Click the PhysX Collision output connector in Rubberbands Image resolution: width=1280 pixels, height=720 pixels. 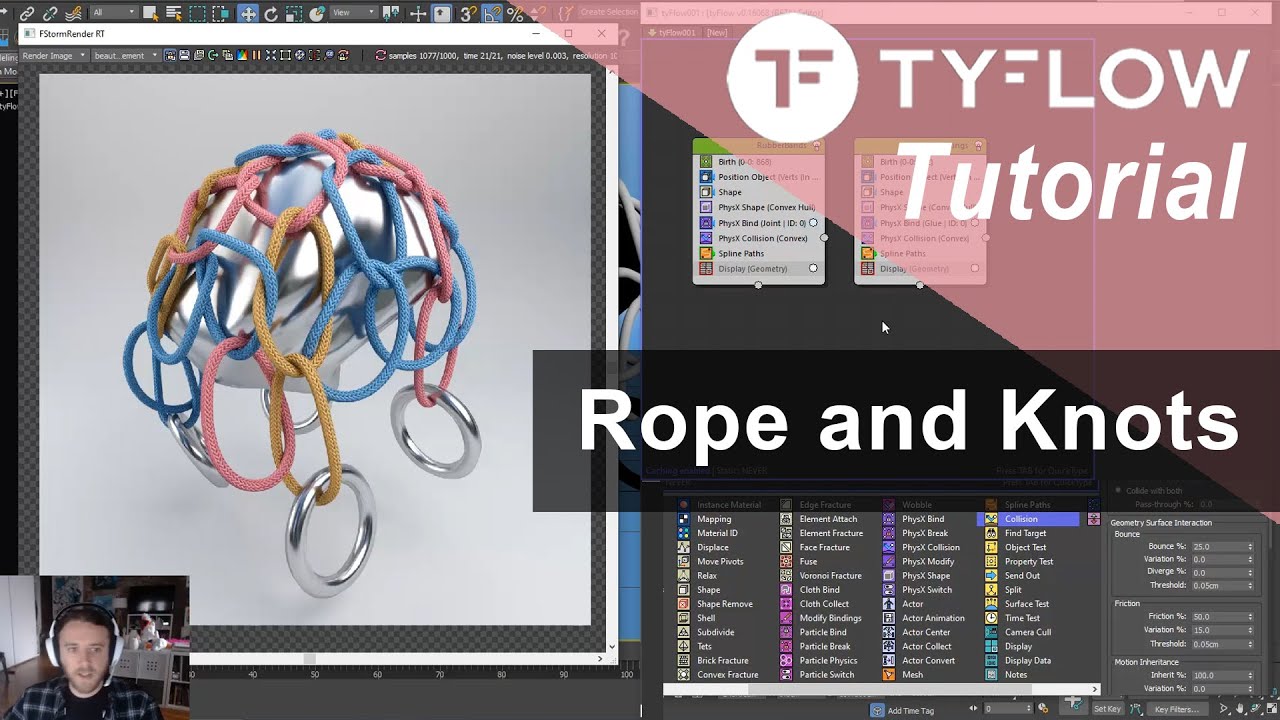(824, 238)
